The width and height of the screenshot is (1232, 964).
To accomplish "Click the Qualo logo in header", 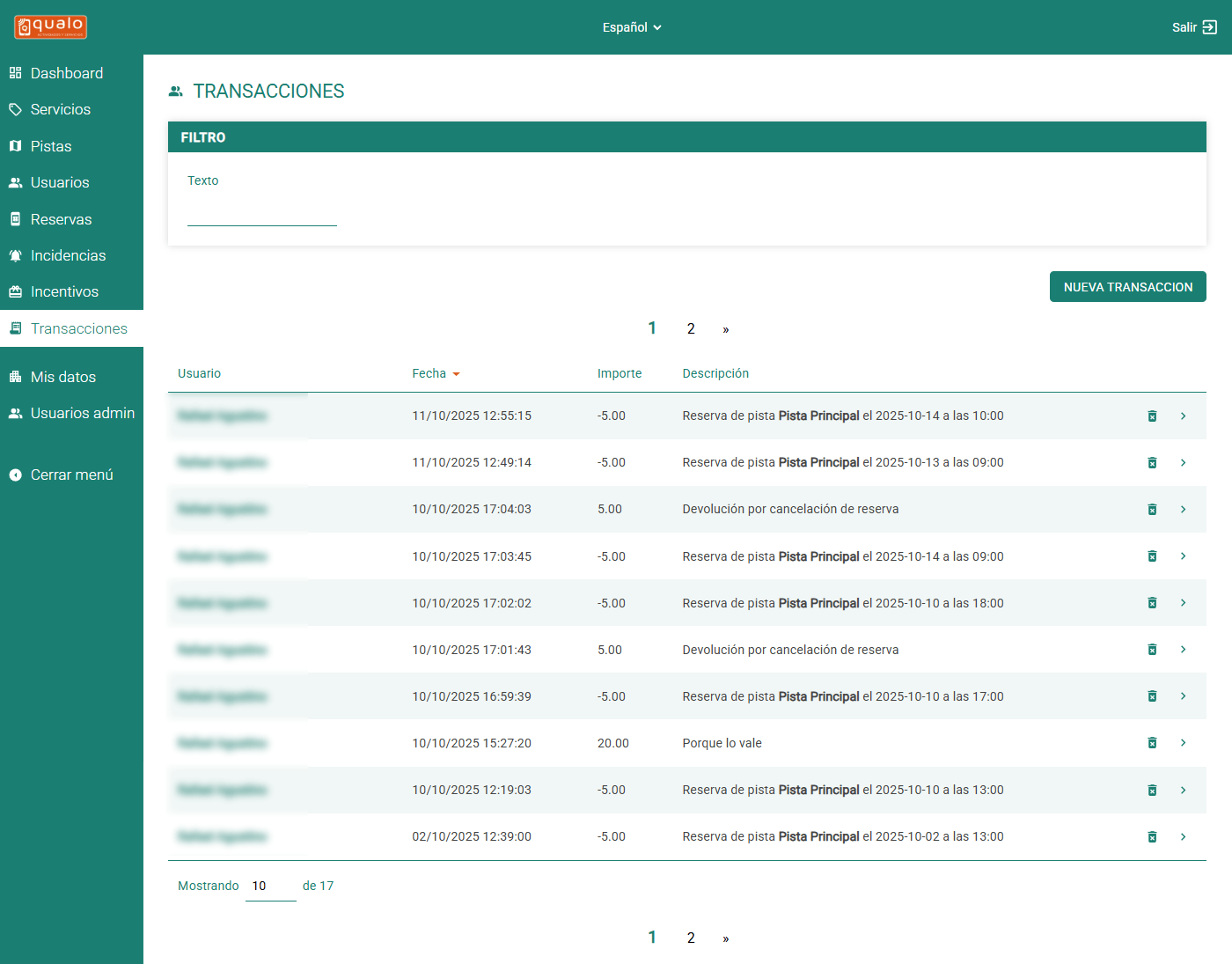I will click(x=50, y=27).
